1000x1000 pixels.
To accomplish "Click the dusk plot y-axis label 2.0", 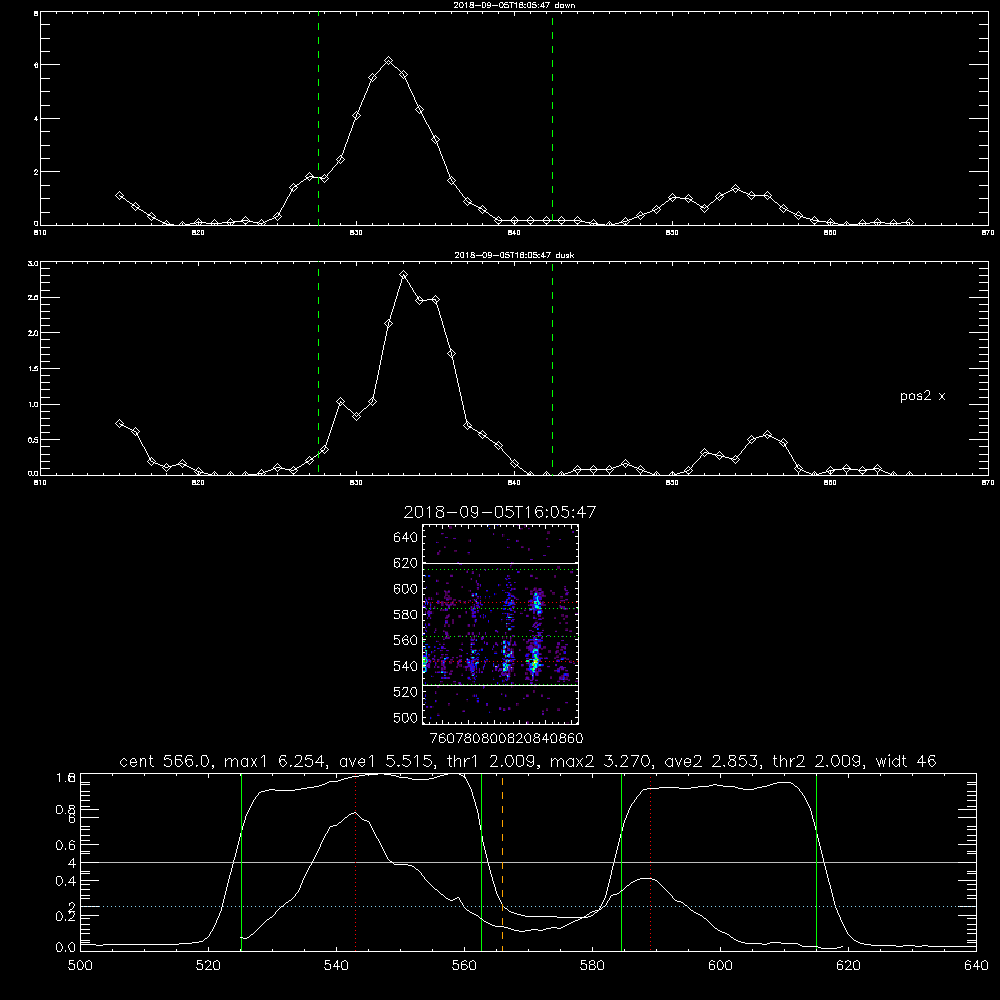I will (33, 333).
